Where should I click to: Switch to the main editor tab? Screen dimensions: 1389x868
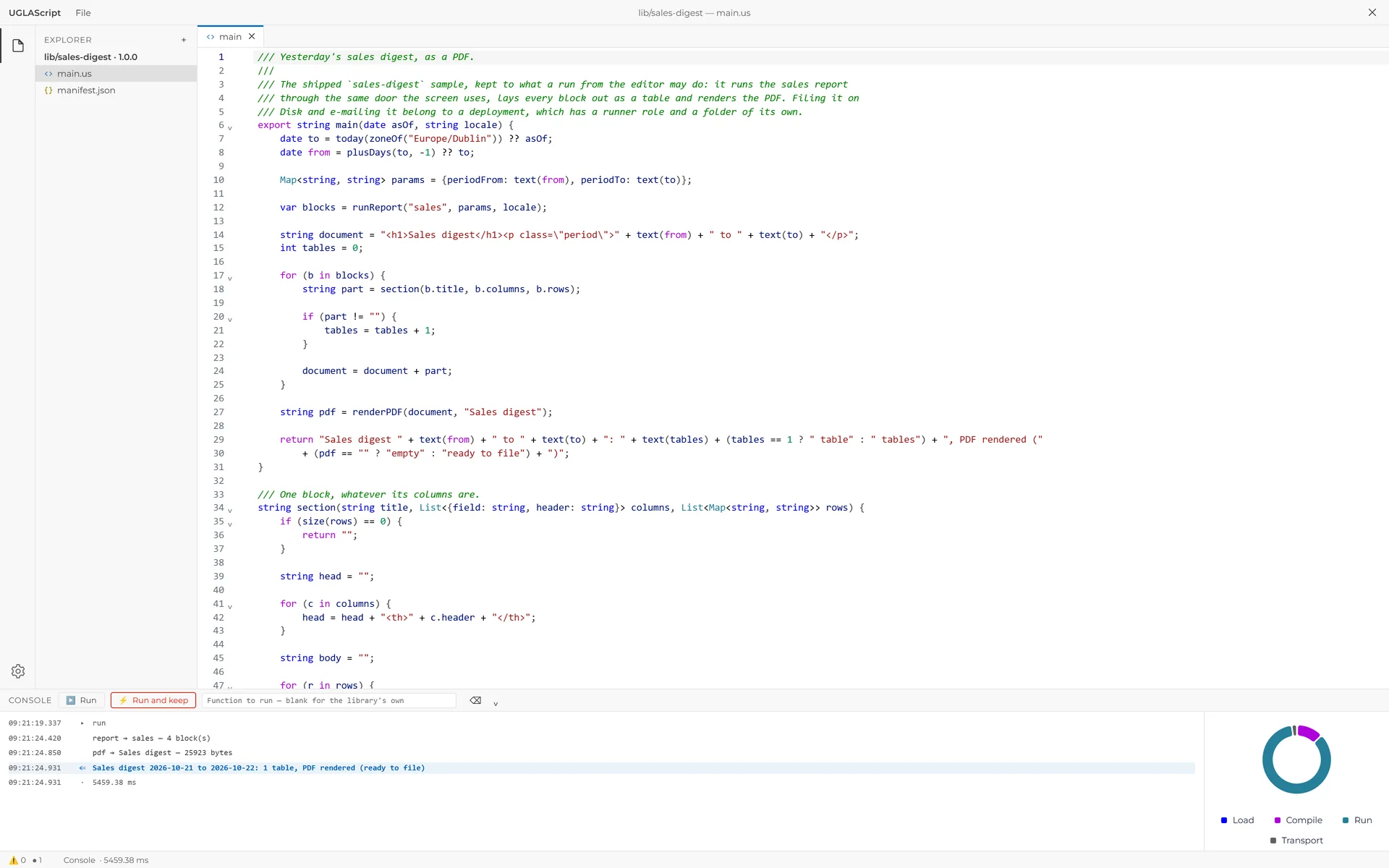(x=231, y=36)
